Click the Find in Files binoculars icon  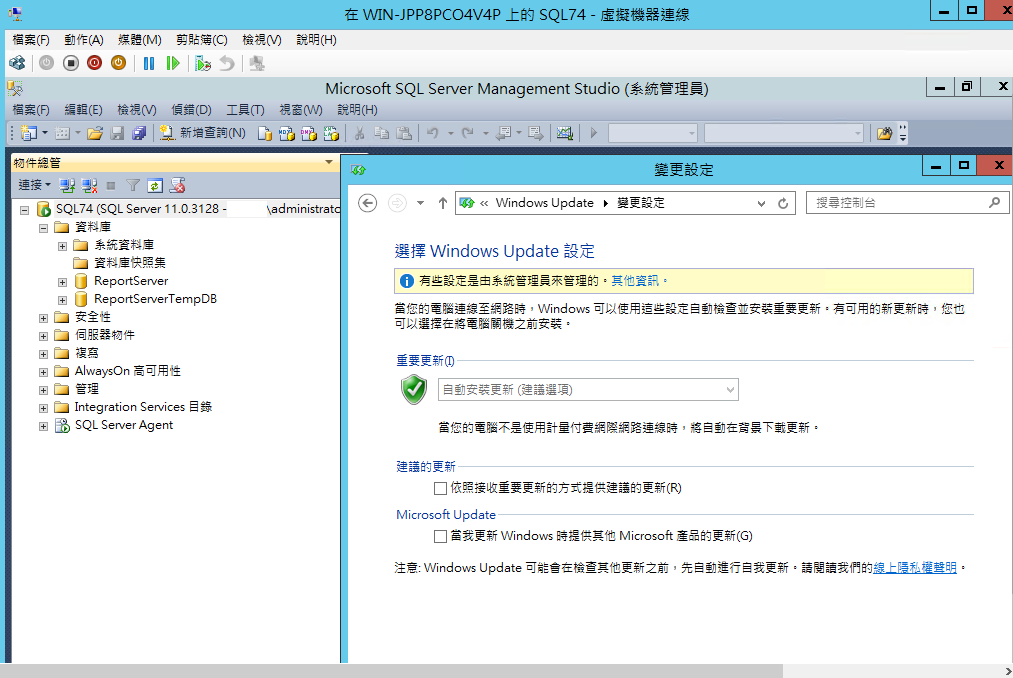pyautogui.click(x=884, y=133)
